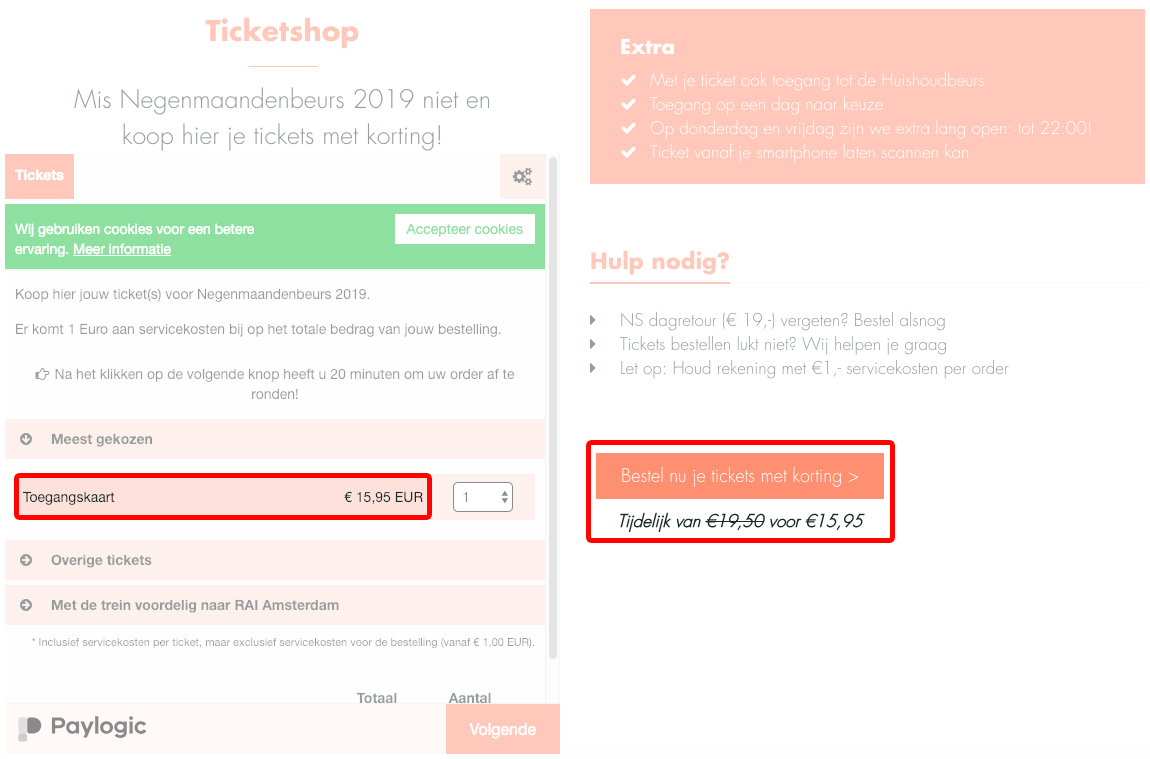Open NS dagretour vergeten link

(x=783, y=320)
